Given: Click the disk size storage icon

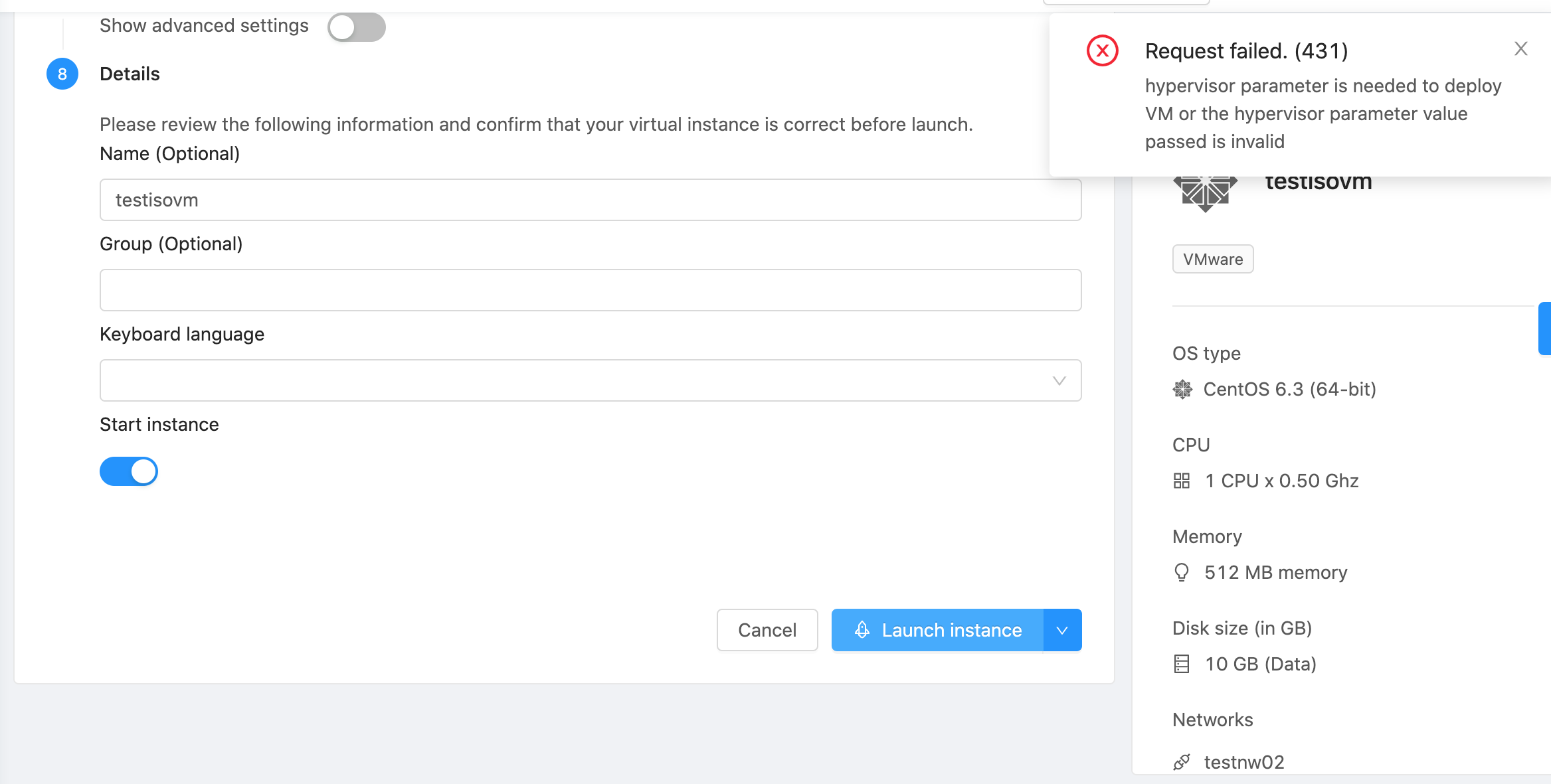Looking at the screenshot, I should pyautogui.click(x=1182, y=664).
